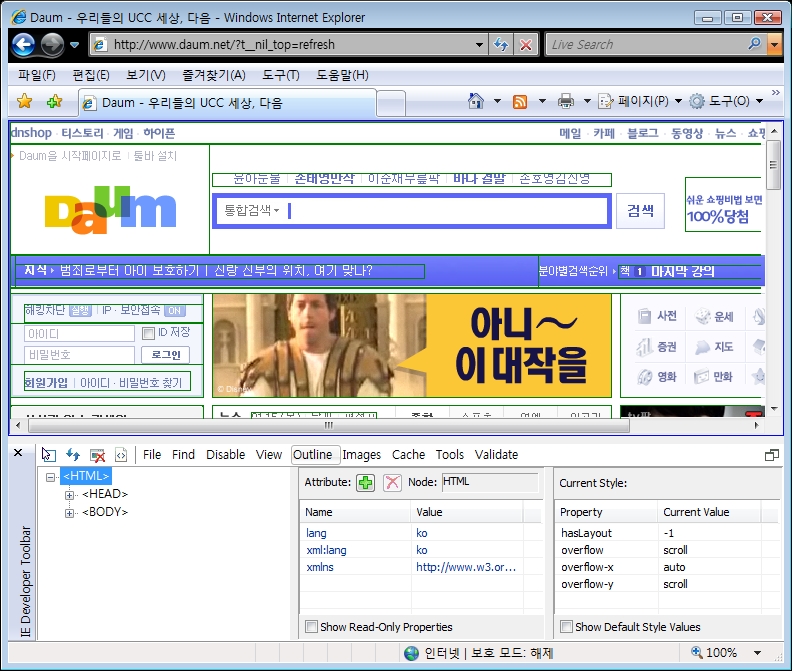Screen dimensions: 793x672
Task: Expand the <BODY> tree node
Action: pos(69,513)
